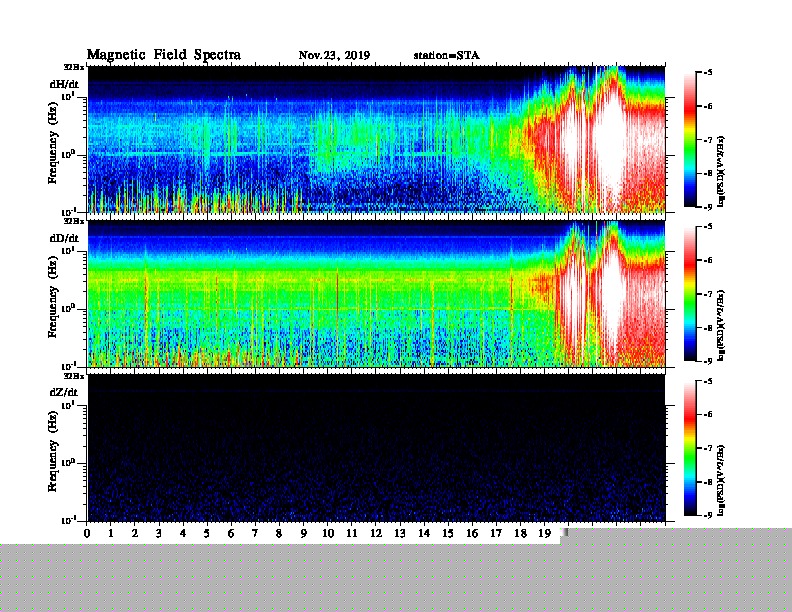The height and width of the screenshot is (612, 792).
Task: Click the "-6" value on dZ/dt color bar
Action: (x=708, y=414)
